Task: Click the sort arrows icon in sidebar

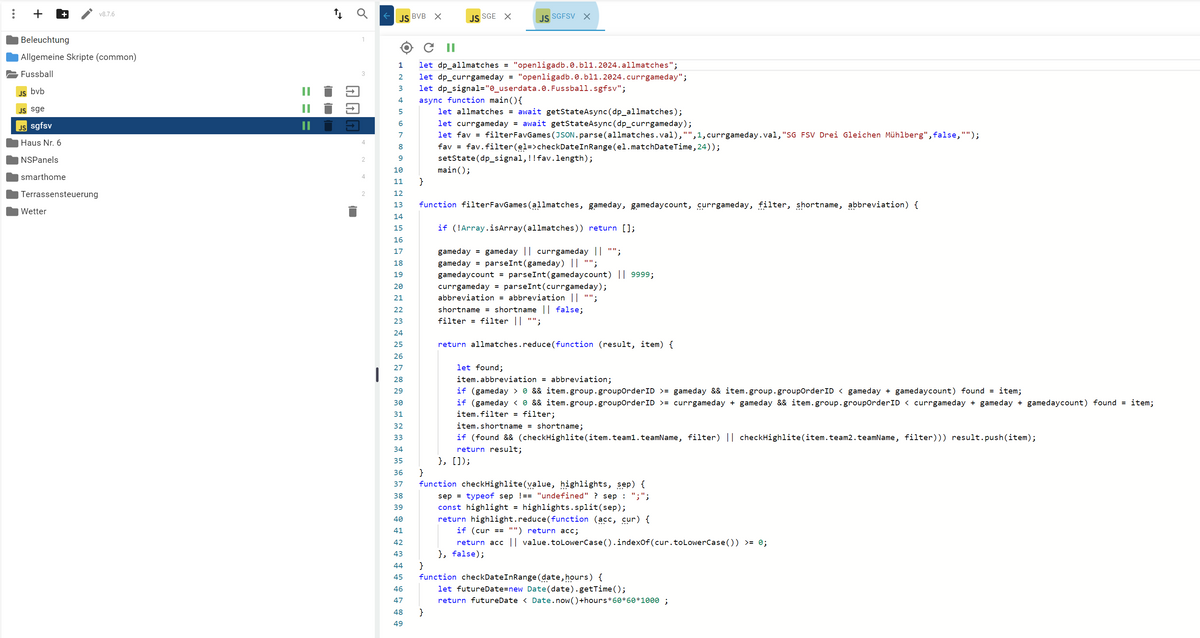Action: point(338,14)
